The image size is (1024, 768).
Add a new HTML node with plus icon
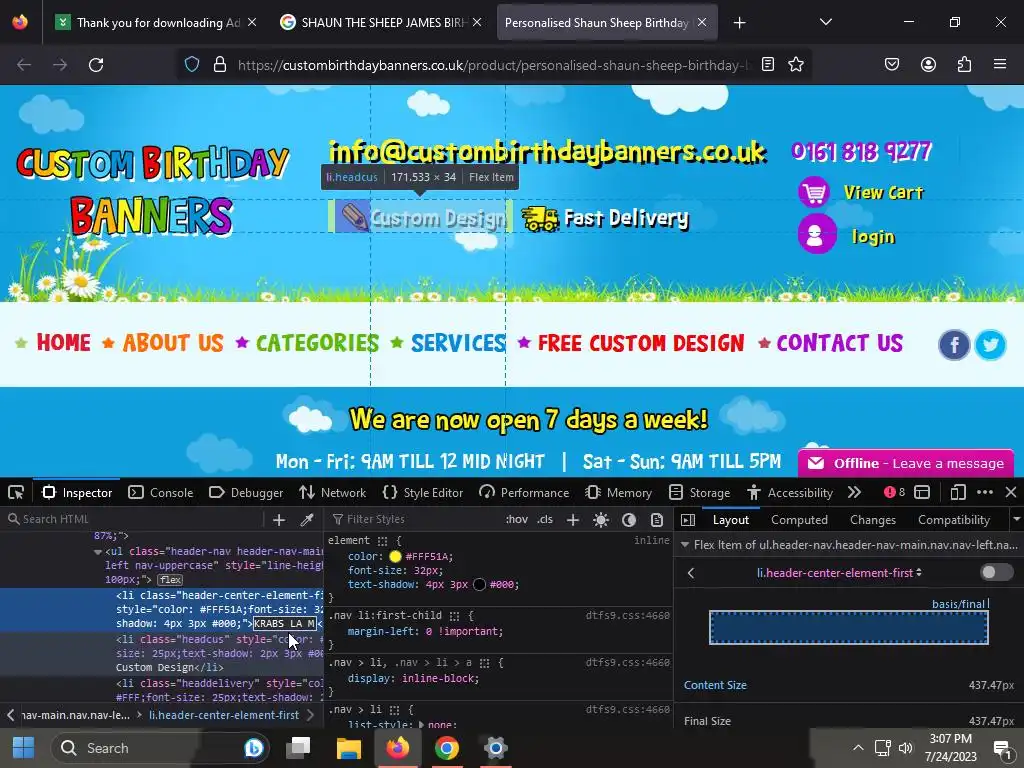click(279, 520)
